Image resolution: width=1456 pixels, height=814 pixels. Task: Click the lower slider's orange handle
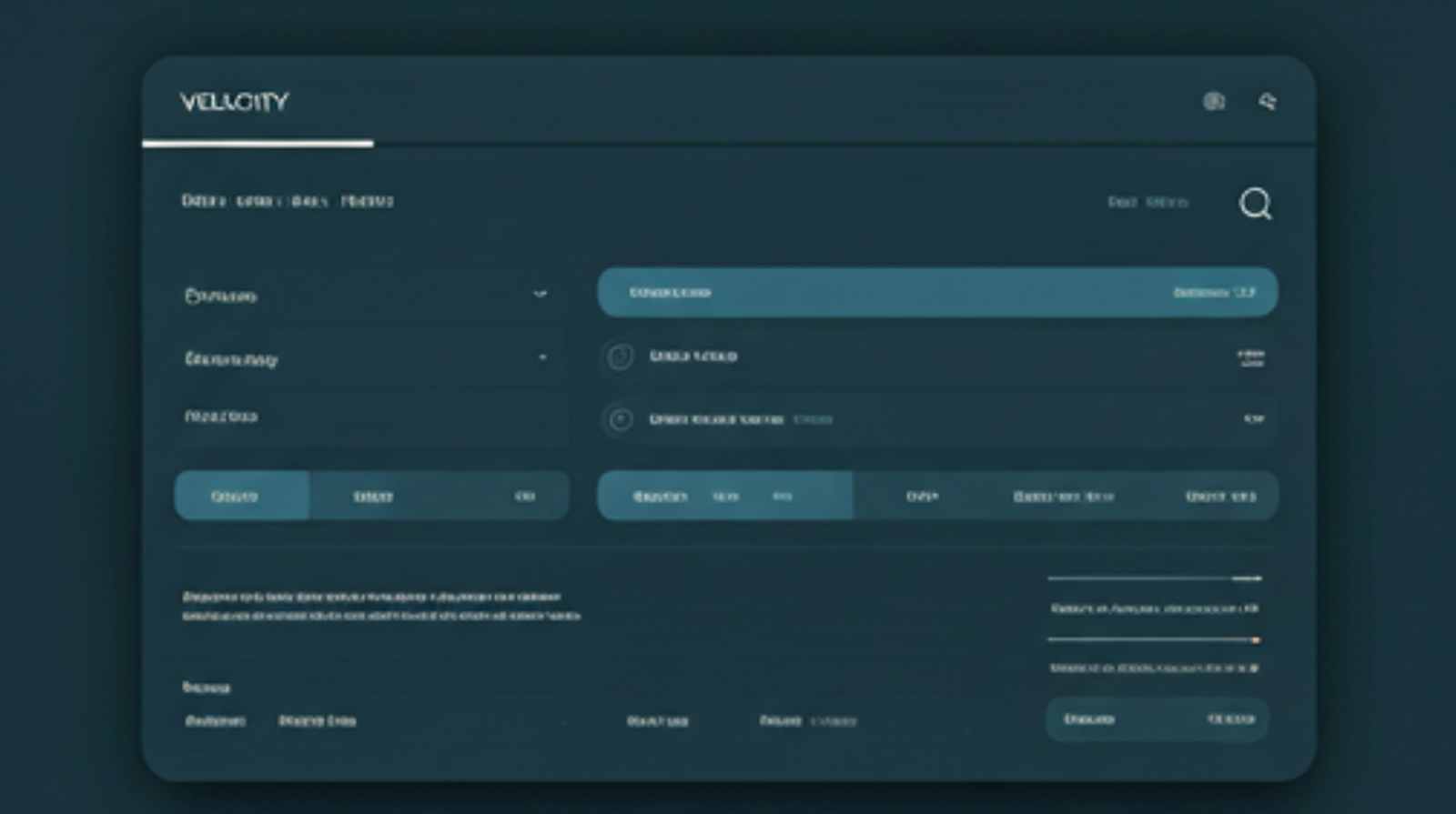pos(1256,640)
